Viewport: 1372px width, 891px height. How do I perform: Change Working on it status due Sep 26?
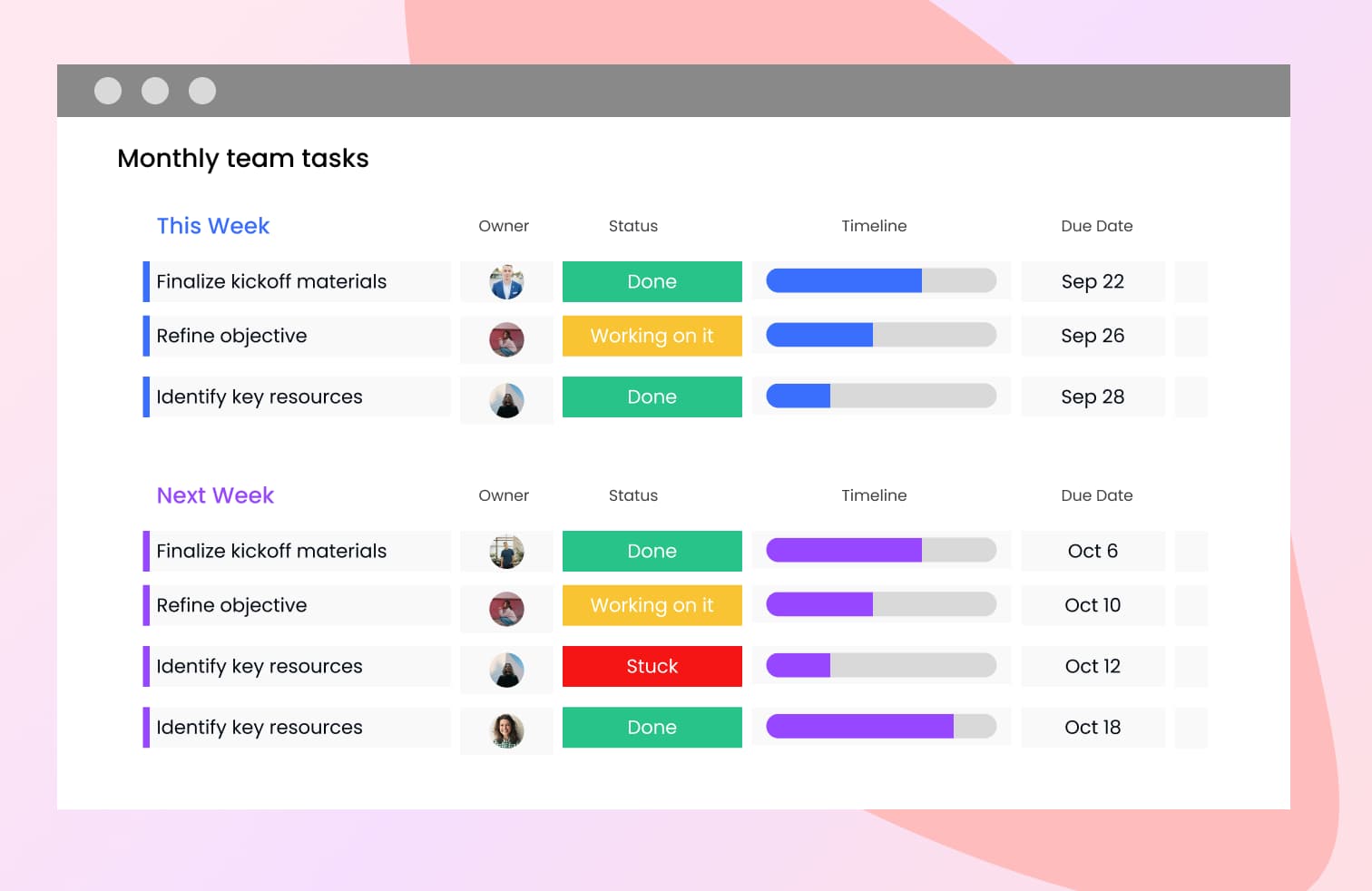(652, 336)
